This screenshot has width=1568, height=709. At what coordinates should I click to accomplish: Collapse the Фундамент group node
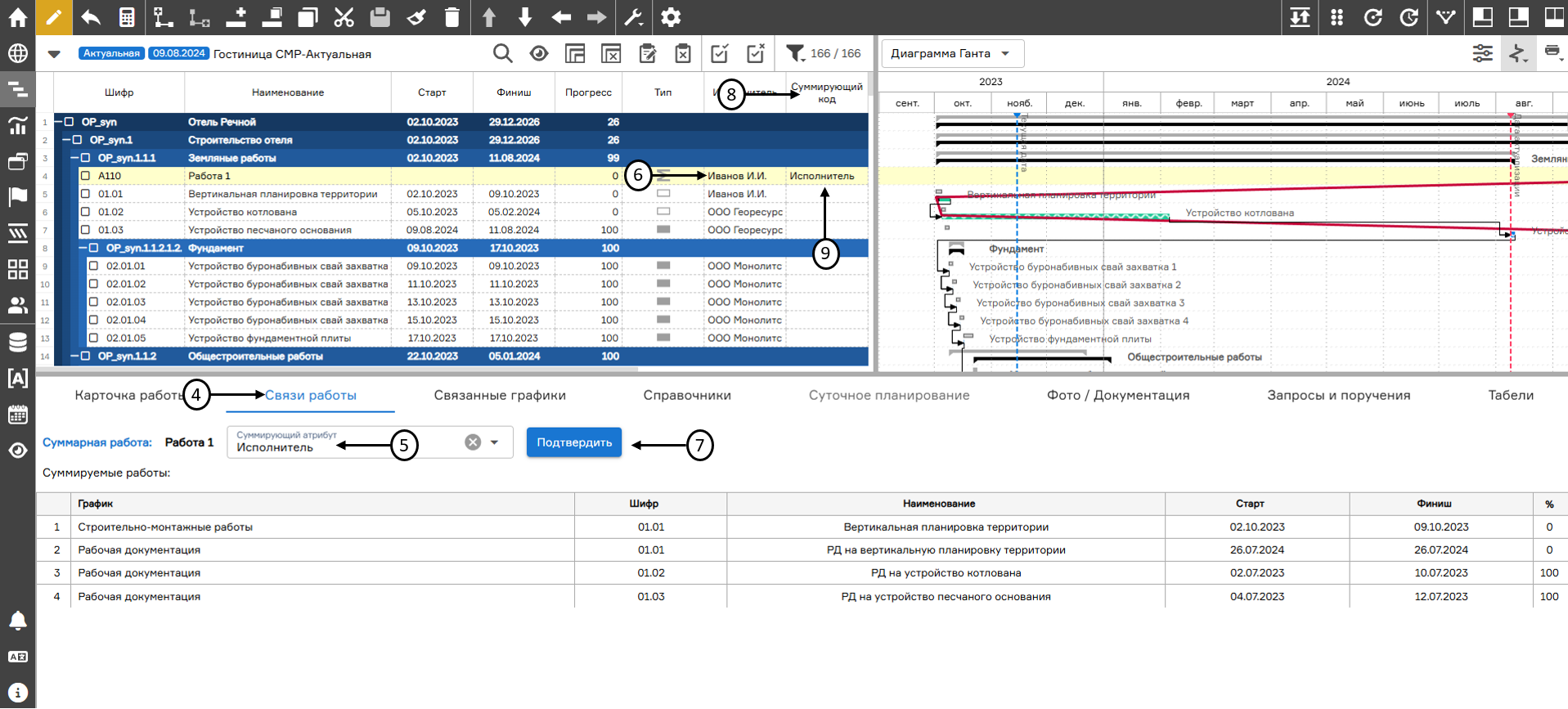click(x=83, y=248)
